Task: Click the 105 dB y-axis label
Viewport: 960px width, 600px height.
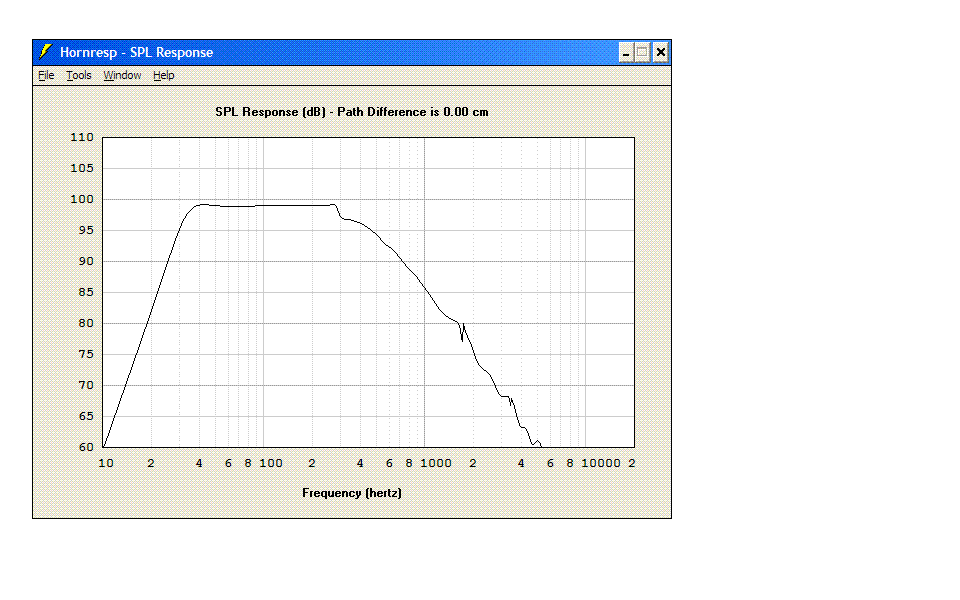Action: (x=82, y=168)
